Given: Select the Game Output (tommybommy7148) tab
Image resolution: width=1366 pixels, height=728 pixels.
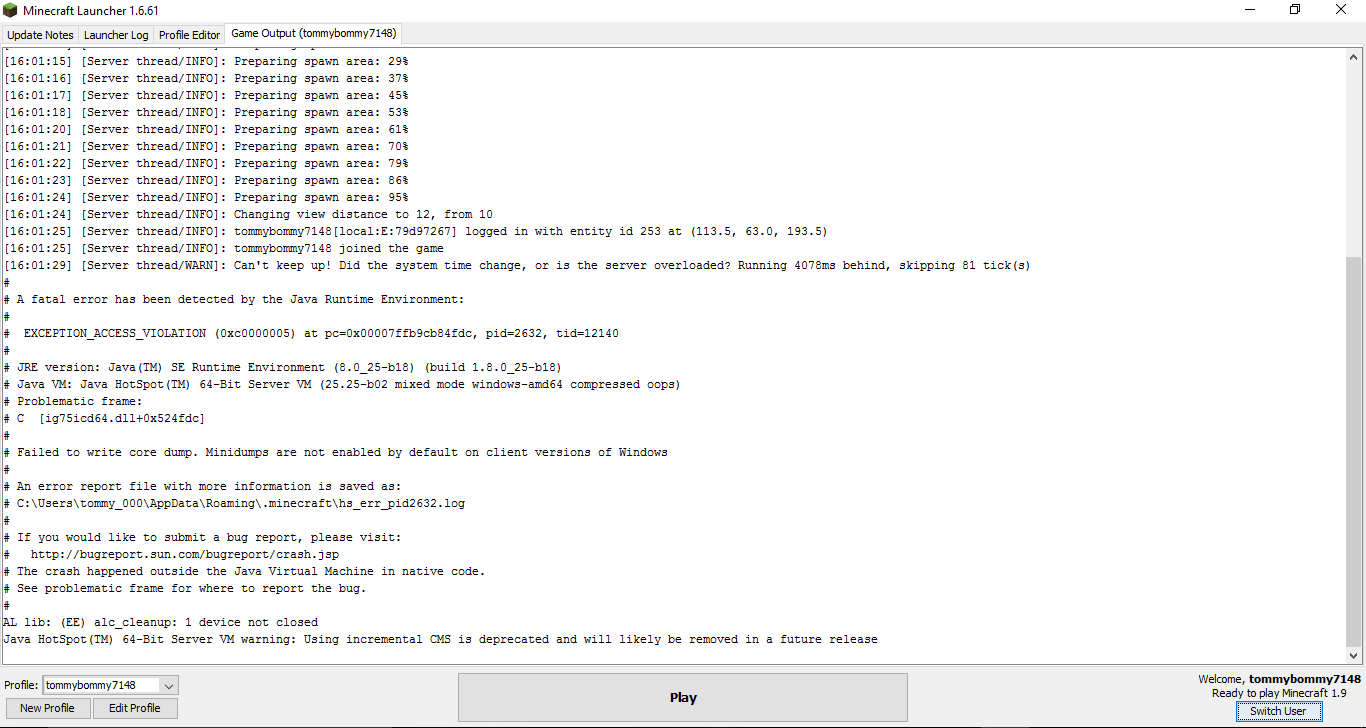Looking at the screenshot, I should coord(314,34).
